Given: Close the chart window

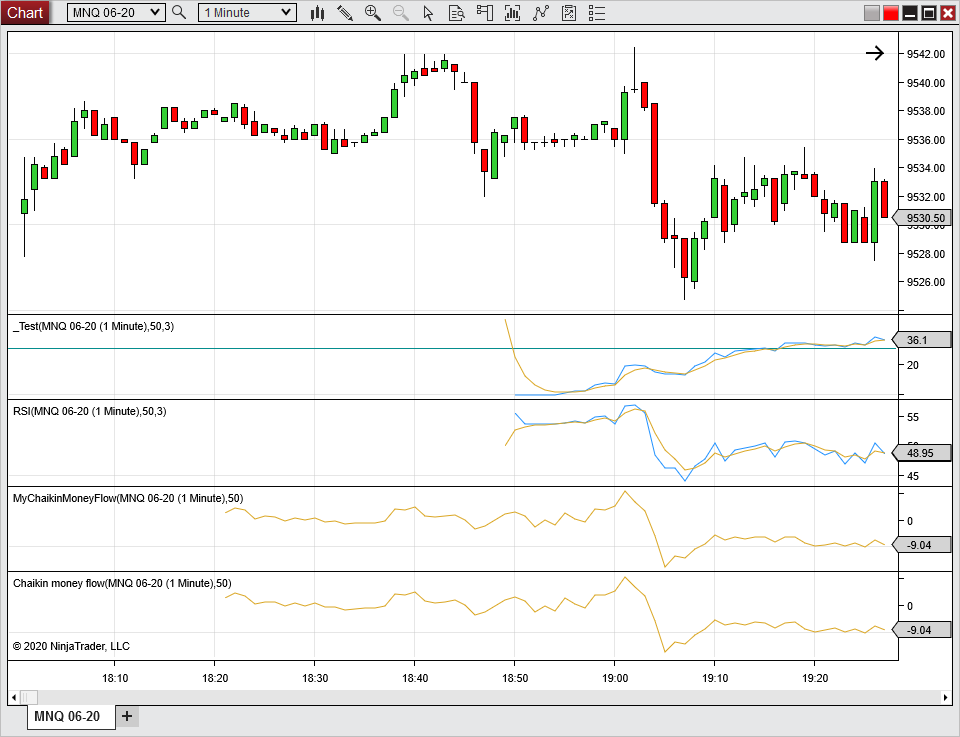Looking at the screenshot, I should (x=947, y=12).
